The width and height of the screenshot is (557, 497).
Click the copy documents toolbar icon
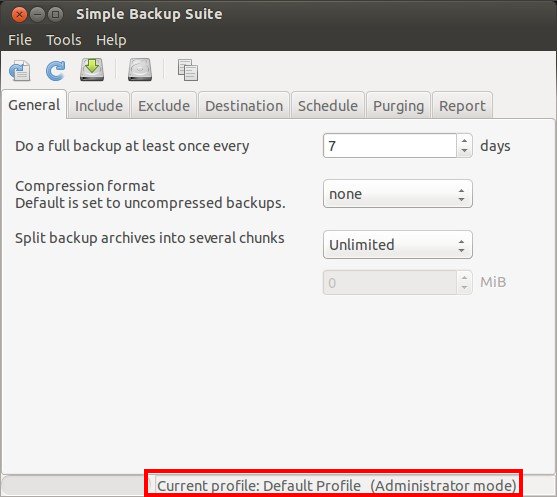tap(188, 70)
